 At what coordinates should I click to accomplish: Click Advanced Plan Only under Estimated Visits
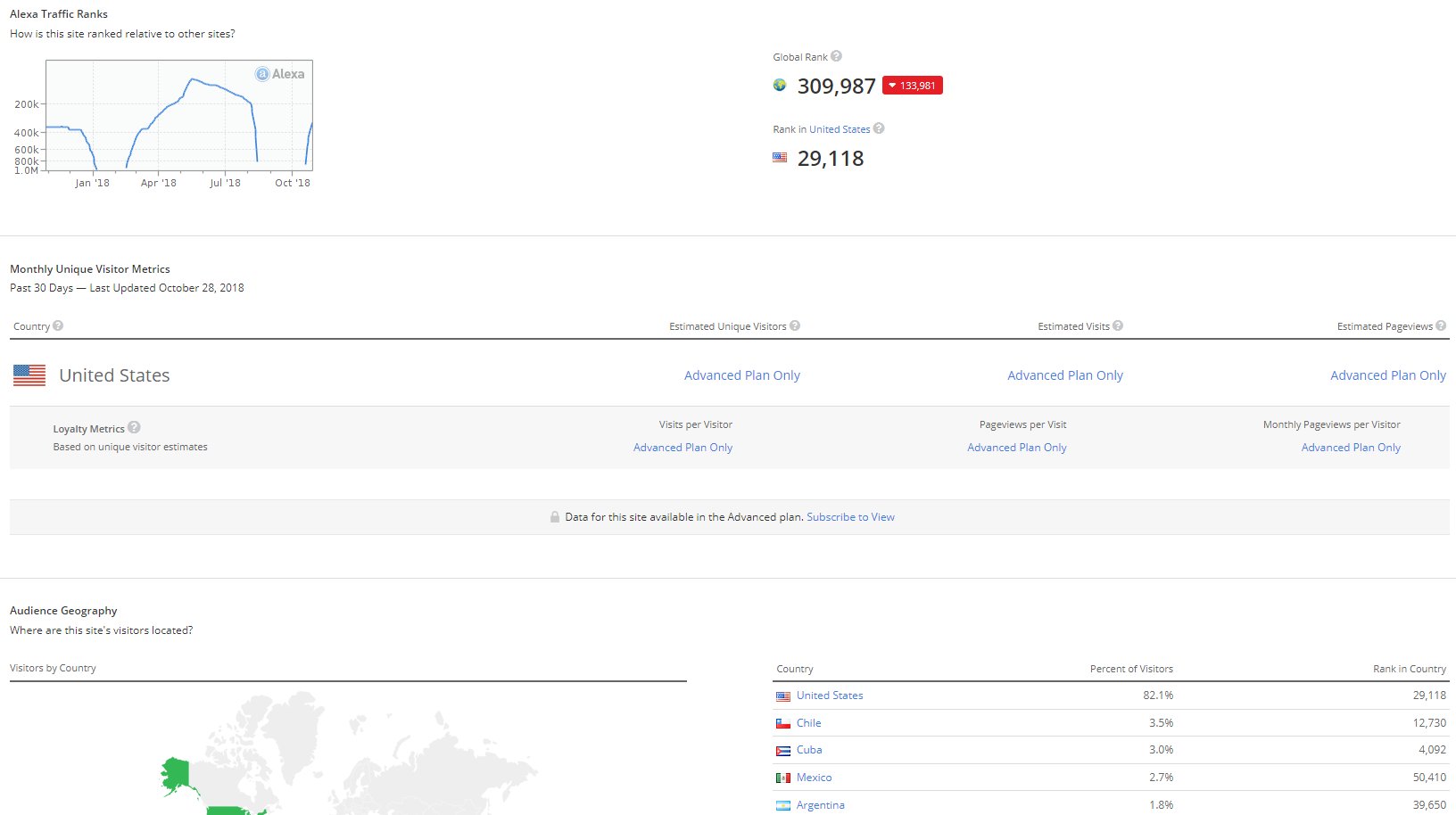coord(1064,375)
